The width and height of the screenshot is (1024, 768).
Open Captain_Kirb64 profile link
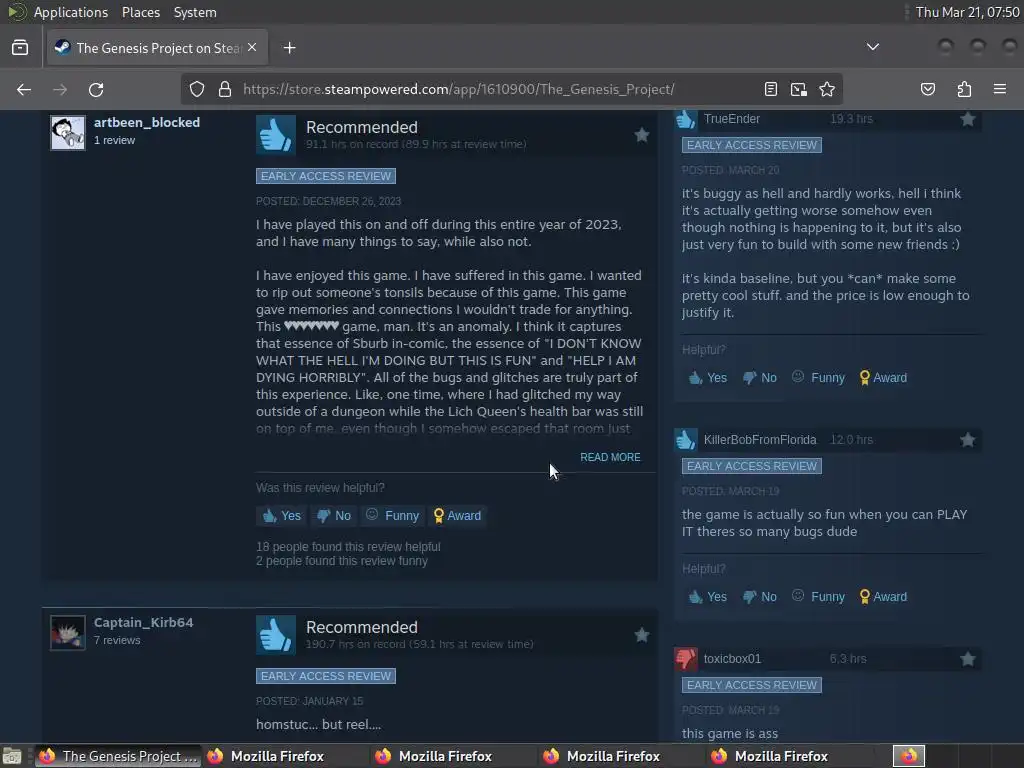coord(144,622)
